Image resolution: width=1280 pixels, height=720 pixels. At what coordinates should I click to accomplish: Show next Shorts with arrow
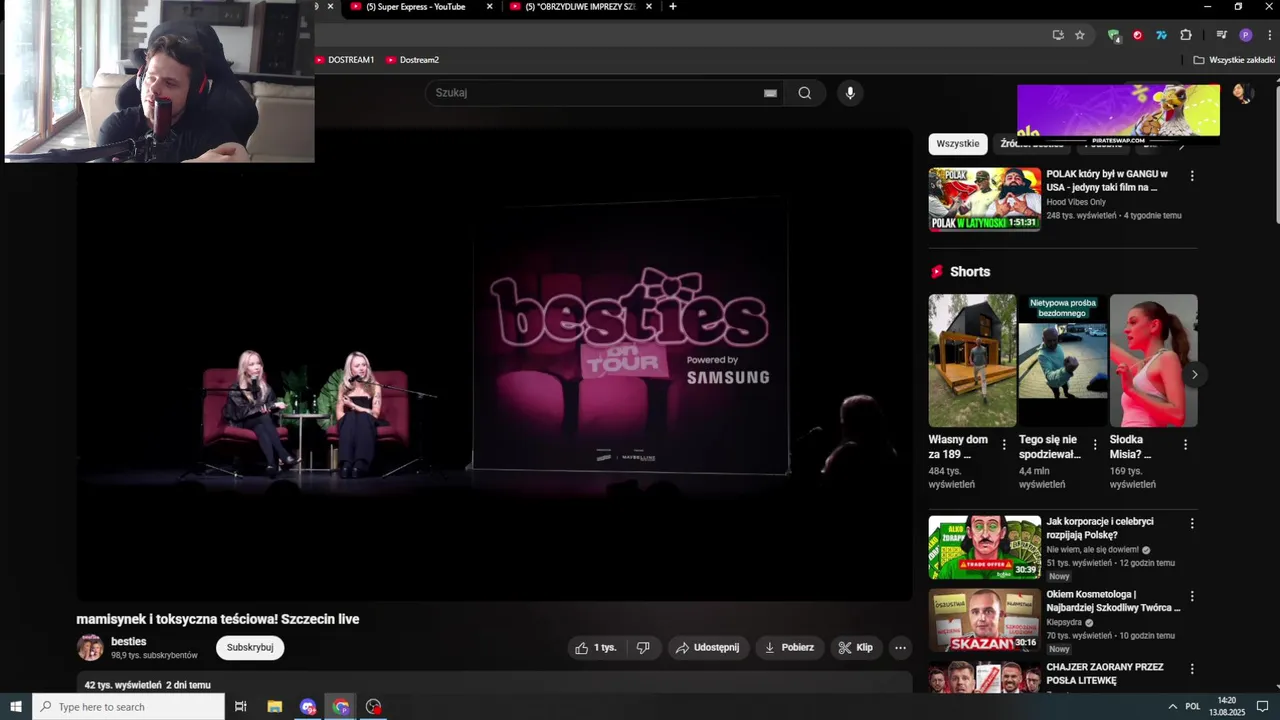tap(1194, 375)
